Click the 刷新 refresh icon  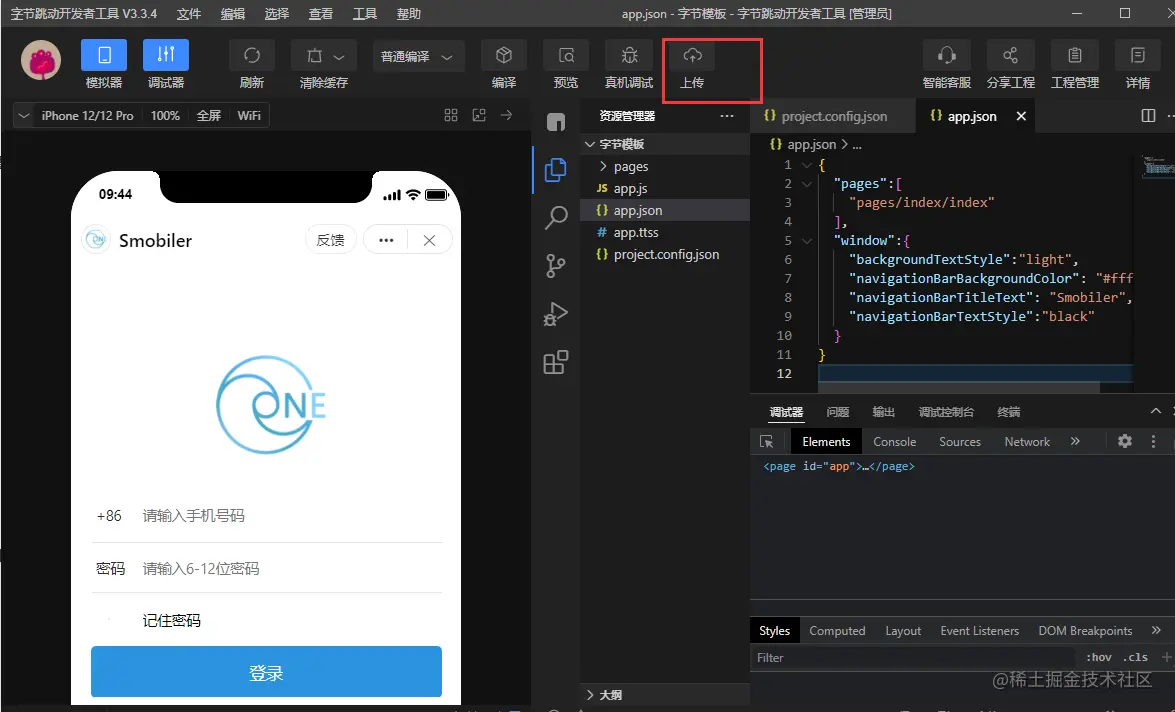252,55
